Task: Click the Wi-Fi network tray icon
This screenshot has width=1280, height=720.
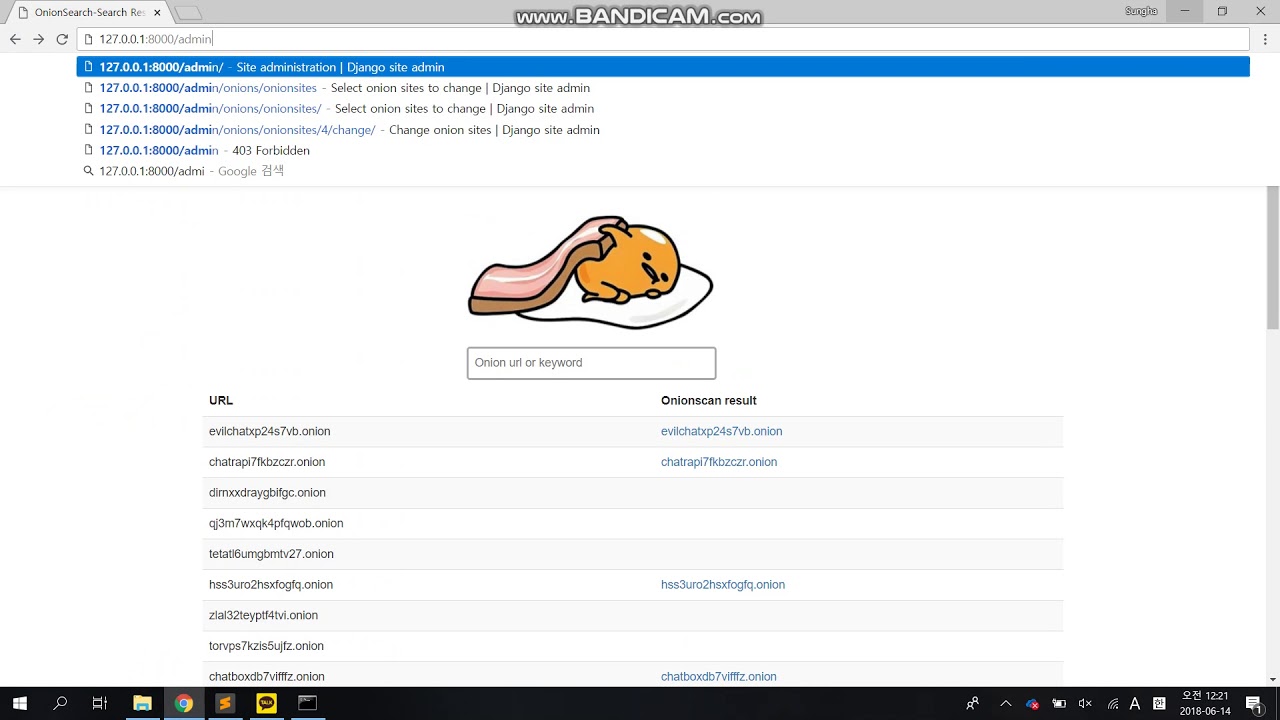Action: [x=1112, y=703]
